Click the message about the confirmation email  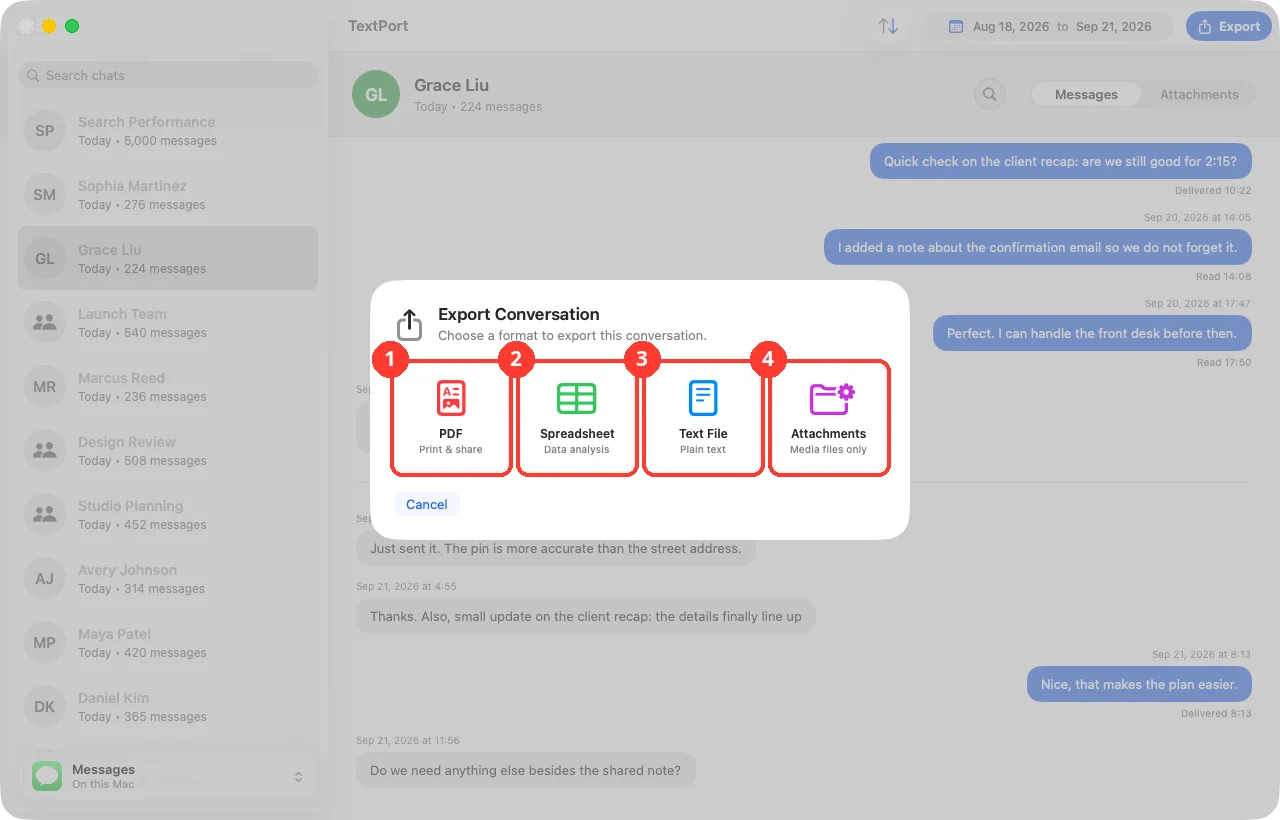[x=1038, y=247]
